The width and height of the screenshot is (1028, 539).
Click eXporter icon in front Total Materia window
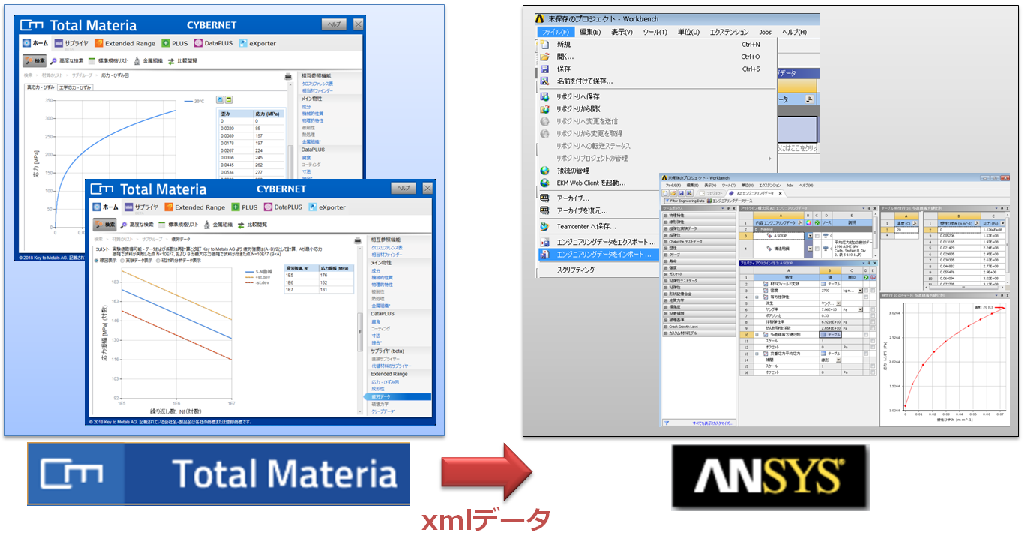[313, 207]
